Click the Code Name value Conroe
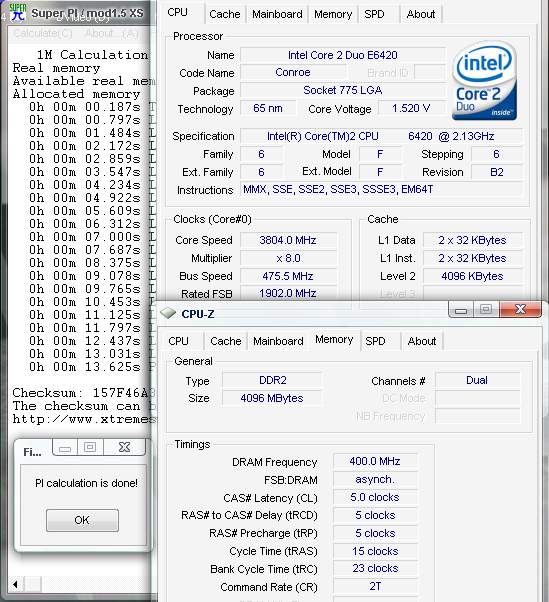This screenshot has height=602, width=549. coord(293,72)
